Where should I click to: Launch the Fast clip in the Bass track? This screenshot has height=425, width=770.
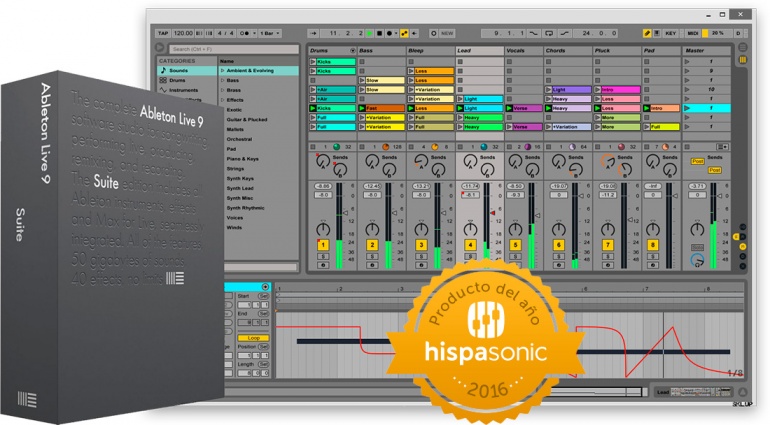click(x=362, y=108)
